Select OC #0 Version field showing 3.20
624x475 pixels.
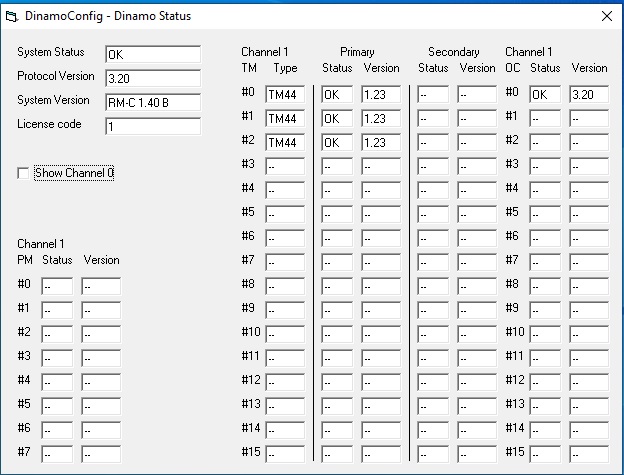(x=589, y=95)
